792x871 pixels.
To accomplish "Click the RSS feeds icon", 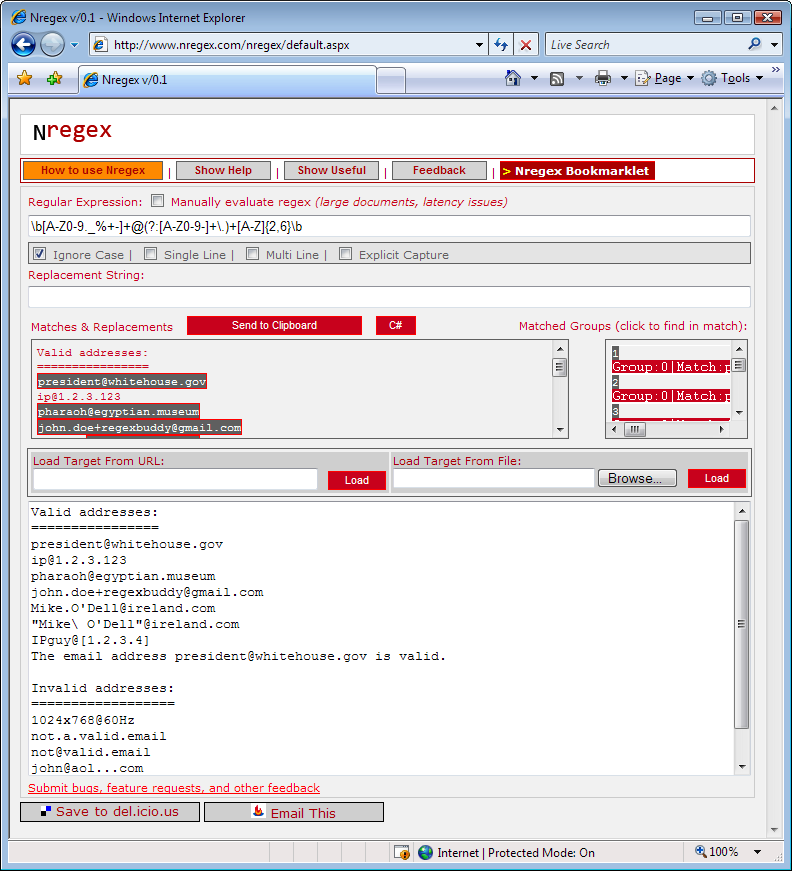I will [x=557, y=79].
